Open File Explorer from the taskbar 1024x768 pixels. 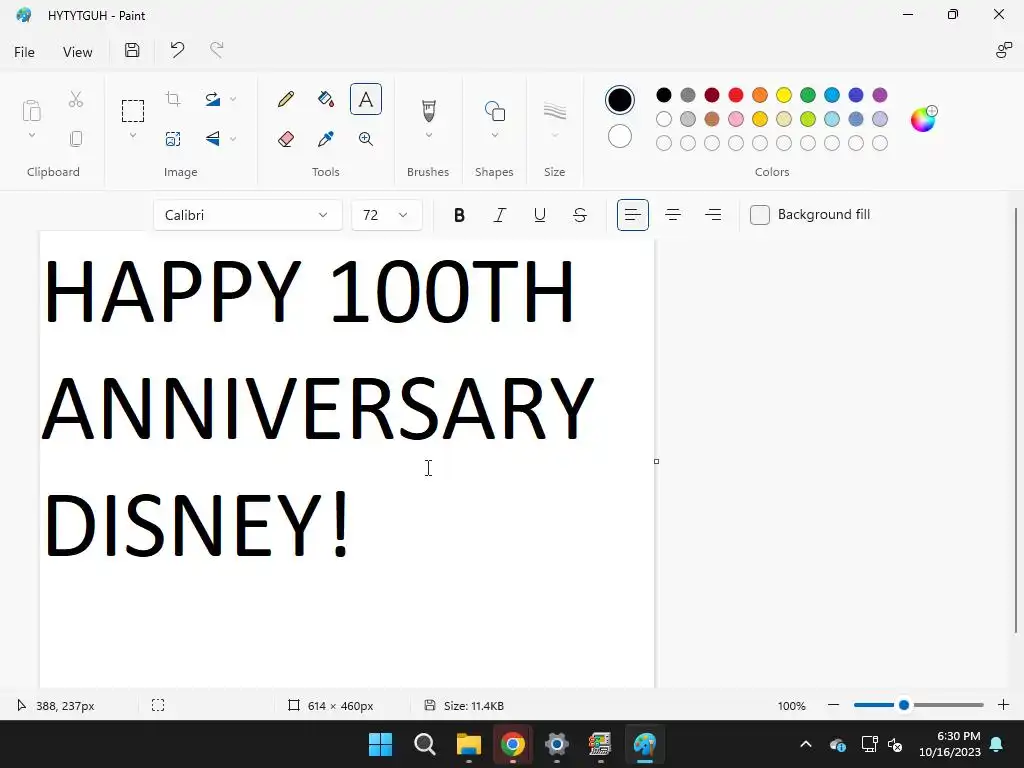469,744
